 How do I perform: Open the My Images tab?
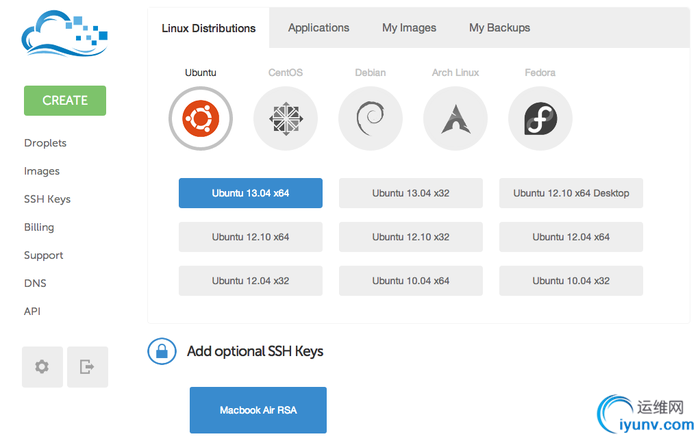pos(409,28)
